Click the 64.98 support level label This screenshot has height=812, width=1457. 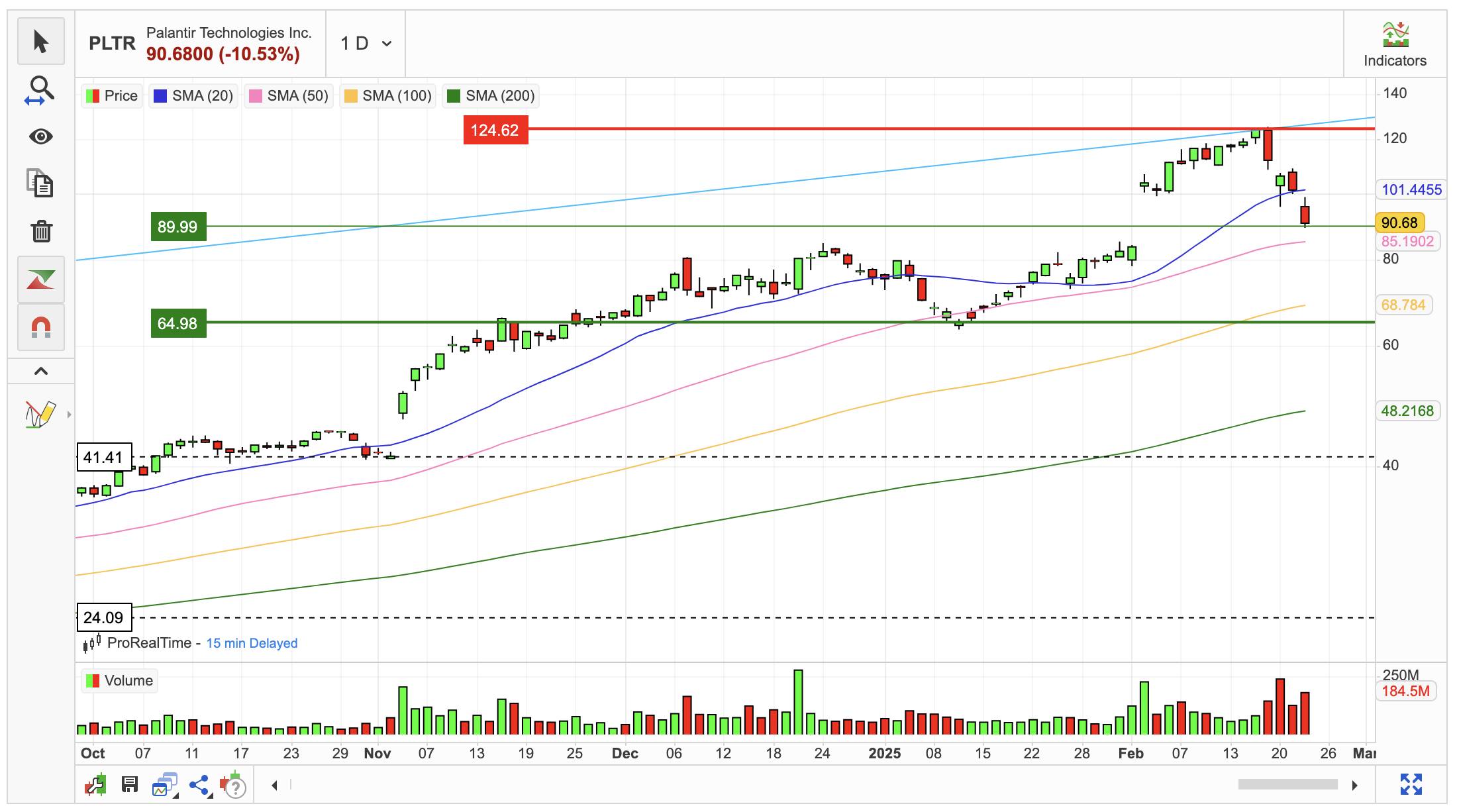tap(178, 323)
